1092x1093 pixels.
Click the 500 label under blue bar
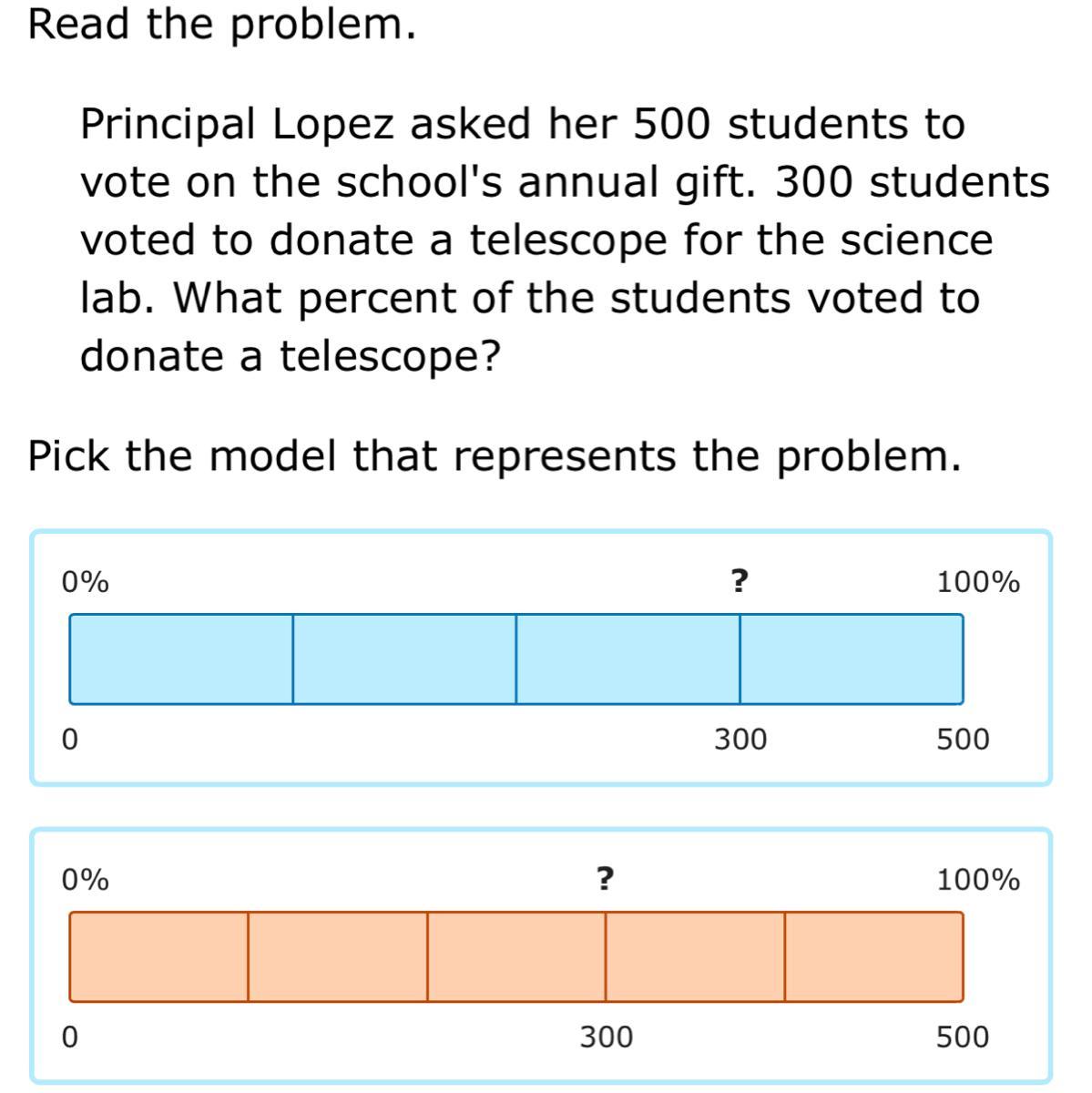pyautogui.click(x=963, y=739)
